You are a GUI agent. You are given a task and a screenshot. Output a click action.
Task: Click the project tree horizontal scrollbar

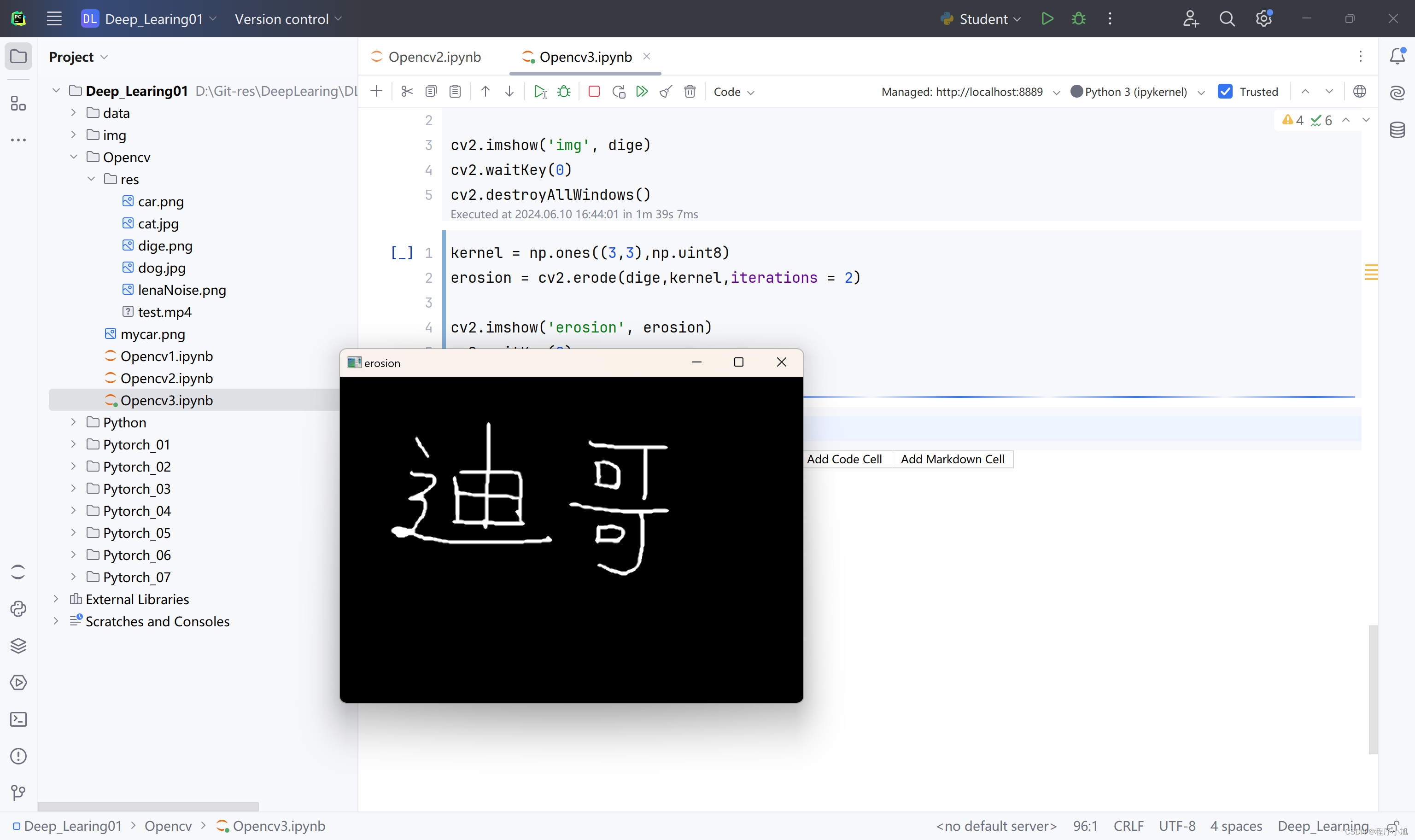pos(148,806)
